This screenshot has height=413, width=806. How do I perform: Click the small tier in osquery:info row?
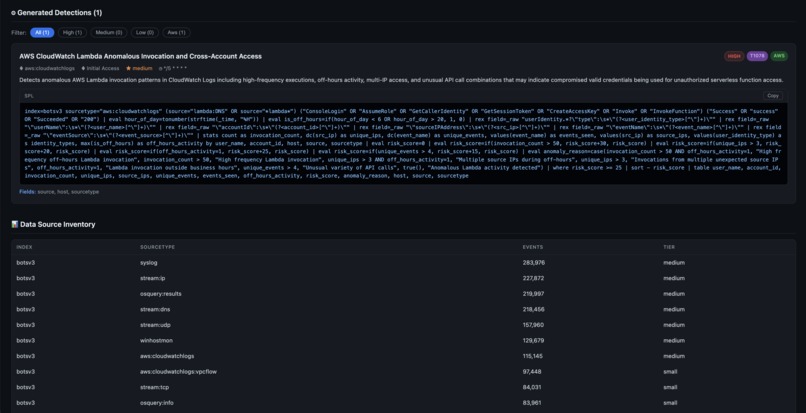point(670,403)
